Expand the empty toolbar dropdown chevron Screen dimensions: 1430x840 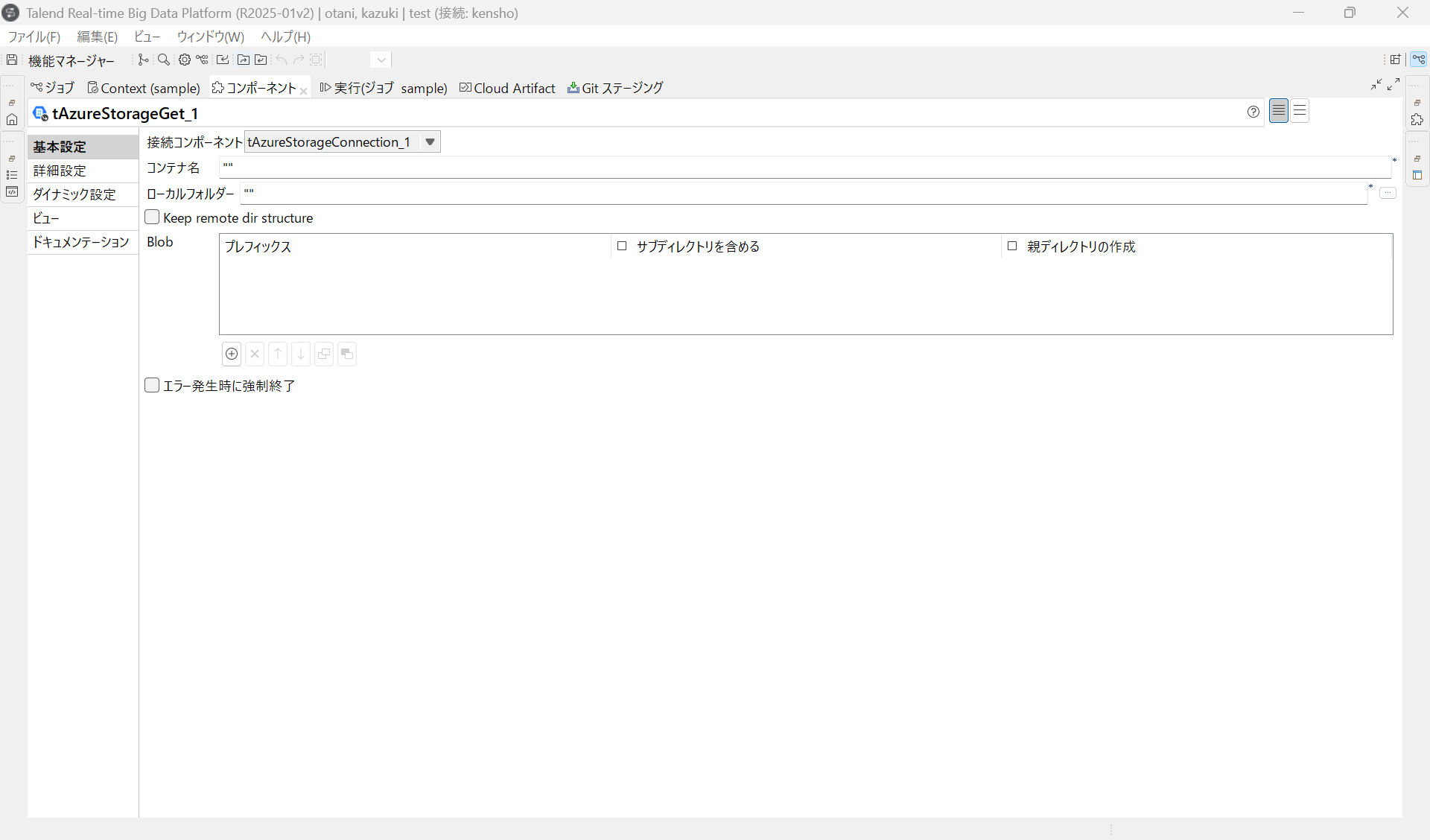[381, 60]
